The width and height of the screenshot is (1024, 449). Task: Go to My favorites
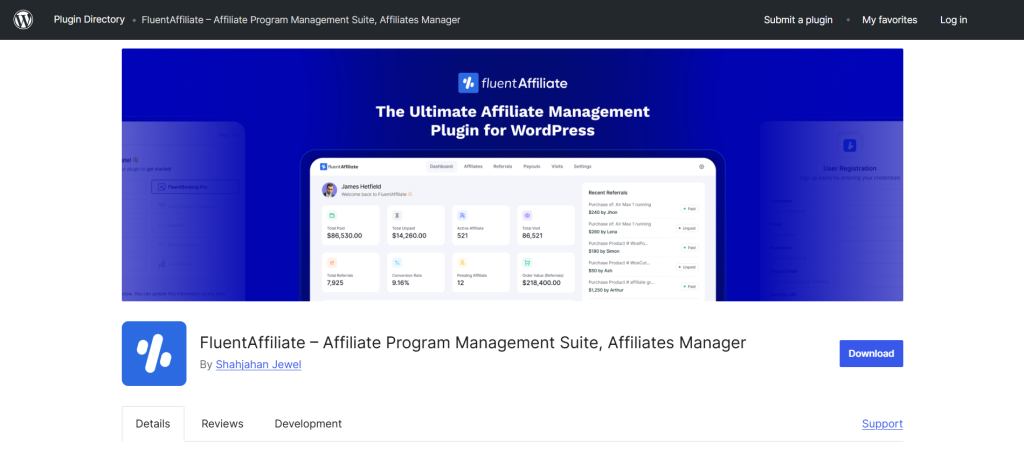889,20
